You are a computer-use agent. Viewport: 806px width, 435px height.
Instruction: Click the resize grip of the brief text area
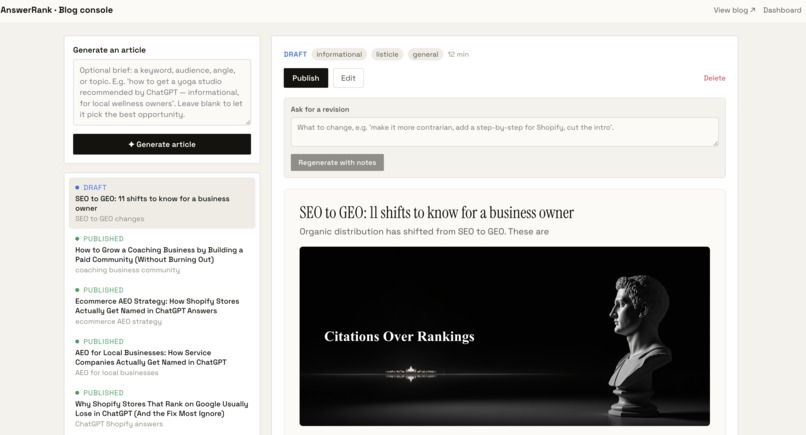pyautogui.click(x=248, y=122)
